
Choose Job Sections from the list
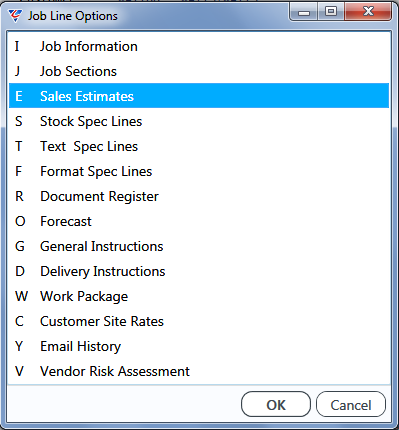tap(199, 71)
